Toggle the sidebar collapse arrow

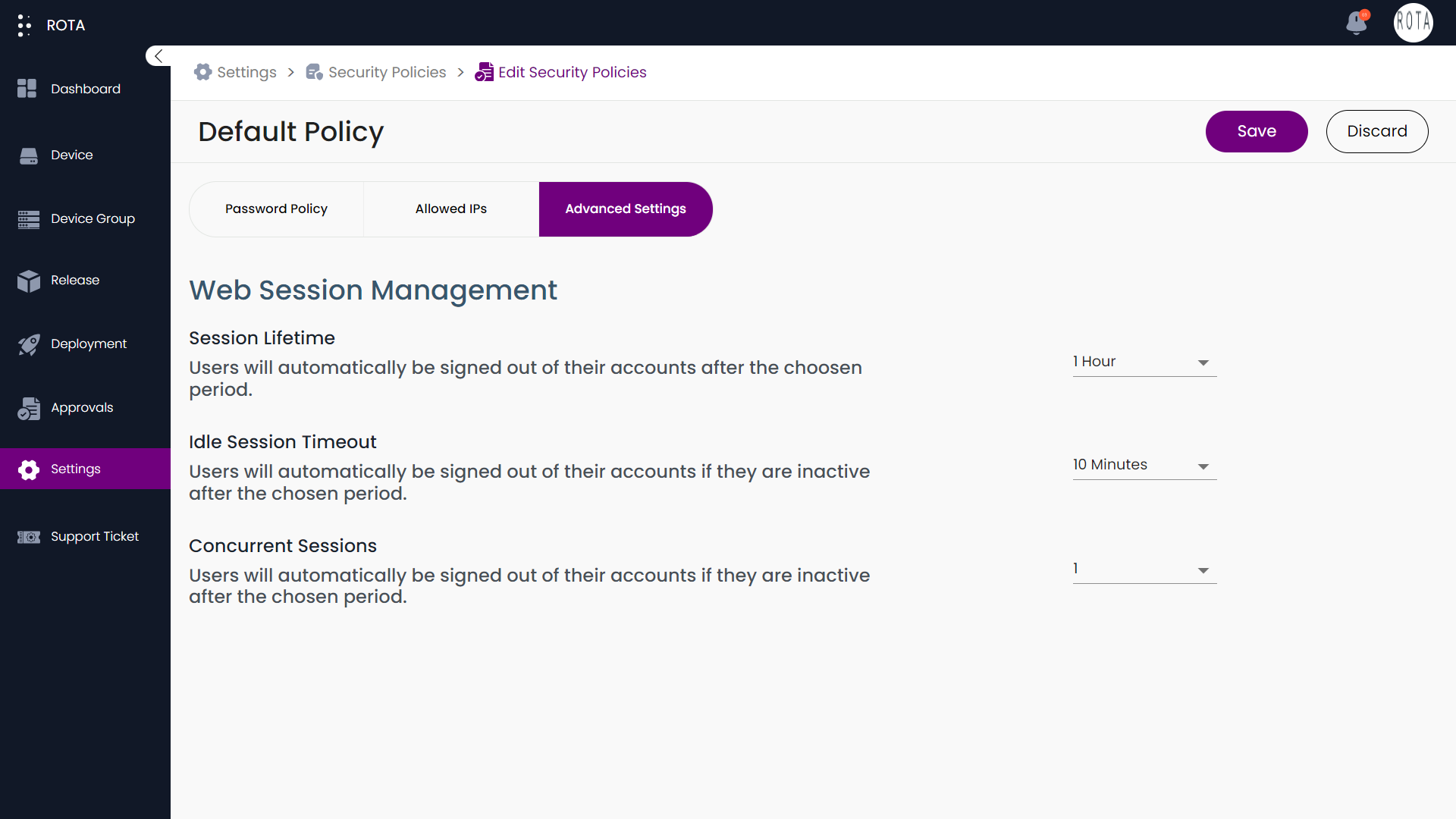click(158, 56)
